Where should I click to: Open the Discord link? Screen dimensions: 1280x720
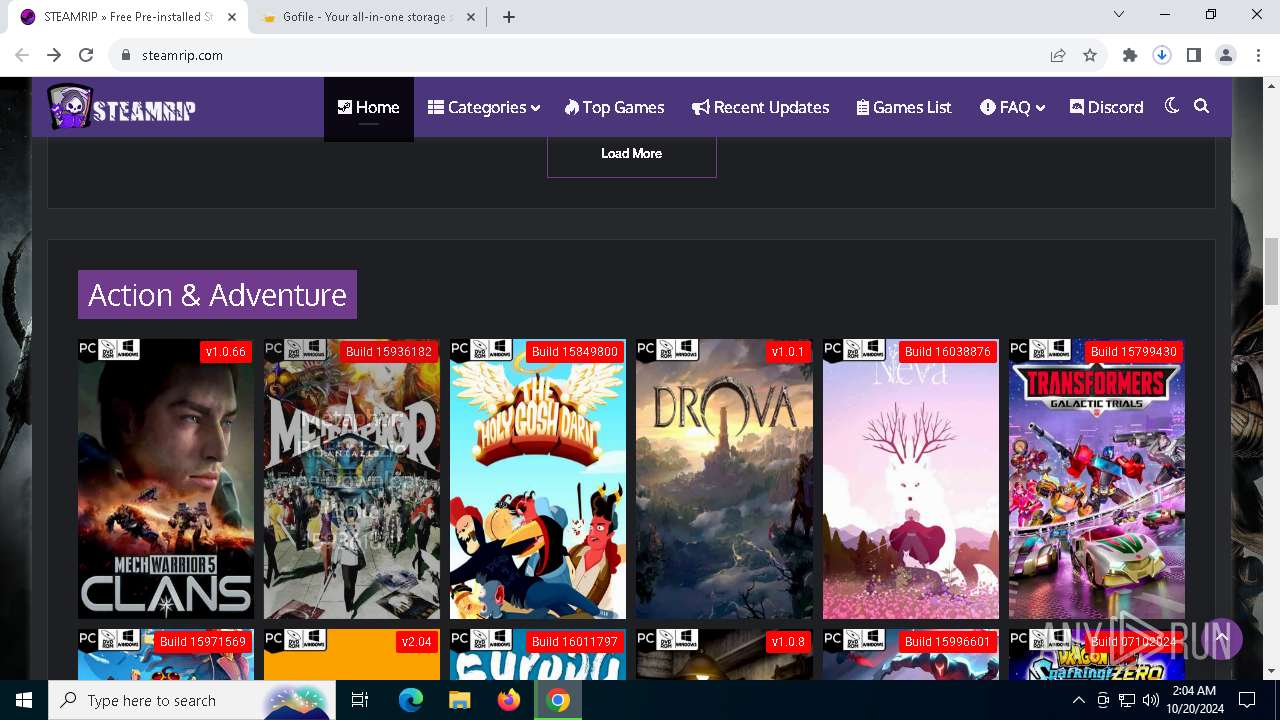point(1106,107)
